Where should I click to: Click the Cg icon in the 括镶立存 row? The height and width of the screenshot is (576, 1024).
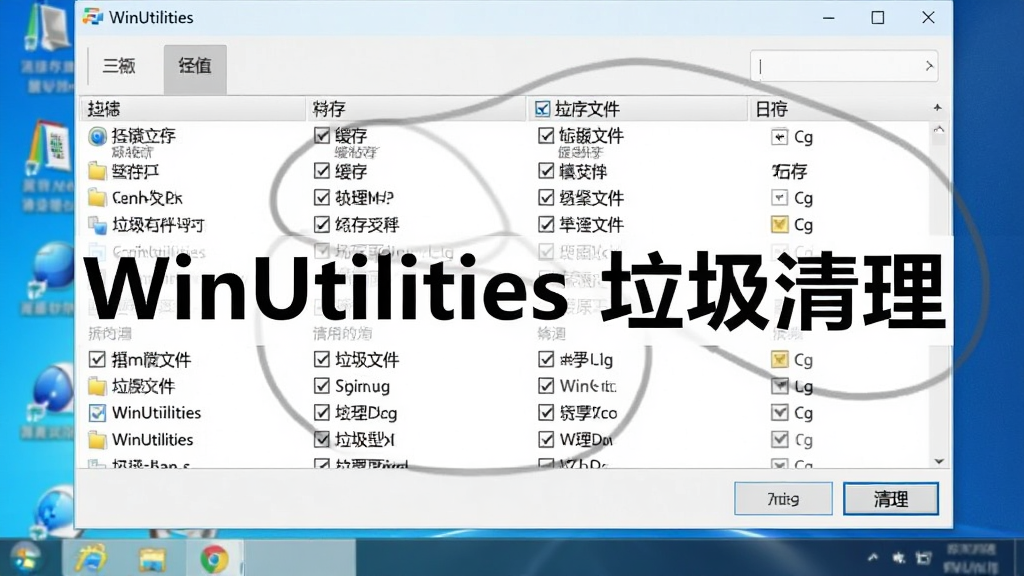(779, 136)
